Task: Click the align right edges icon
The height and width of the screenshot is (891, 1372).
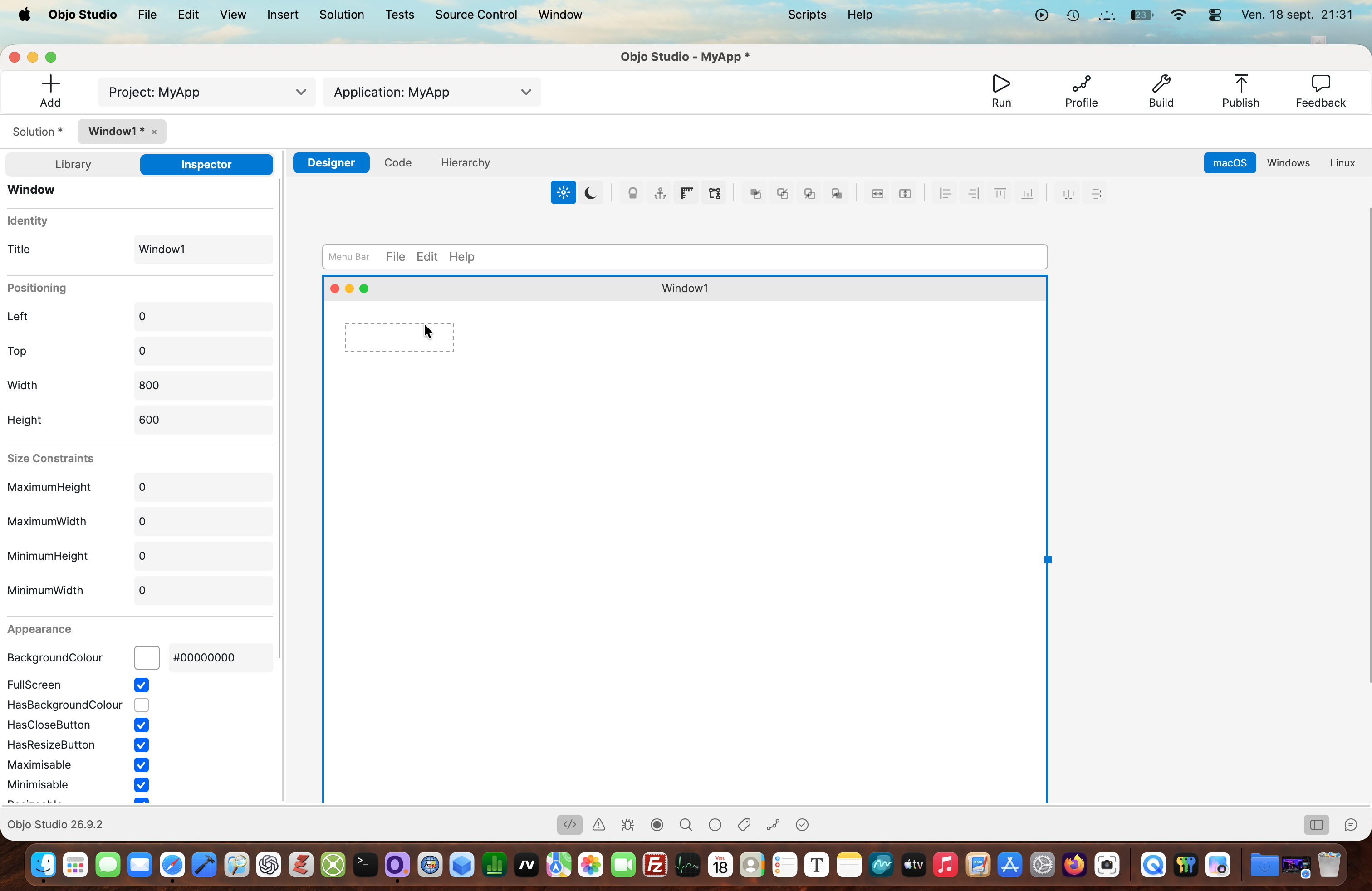Action: tap(973, 194)
